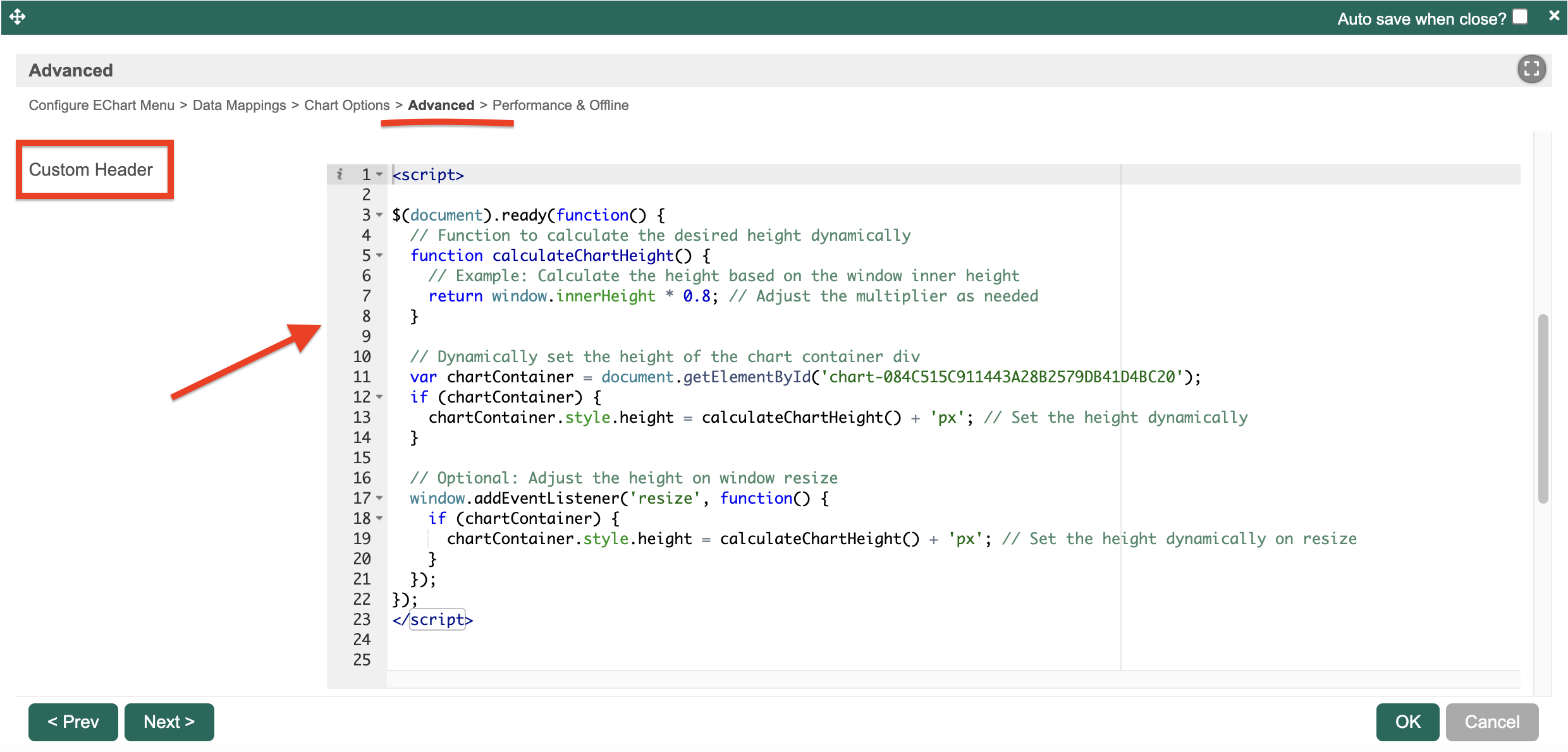Close the dialog with the X icon
This screenshot has width=1568, height=752.
(1554, 16)
